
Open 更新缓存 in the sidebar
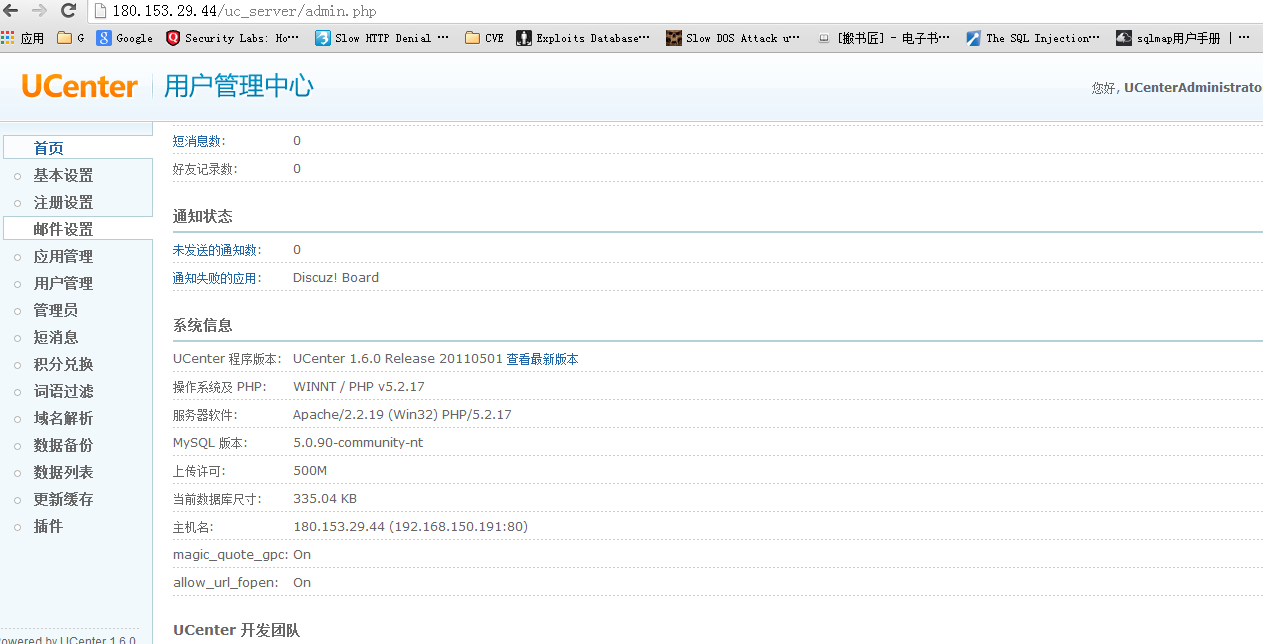[63, 499]
